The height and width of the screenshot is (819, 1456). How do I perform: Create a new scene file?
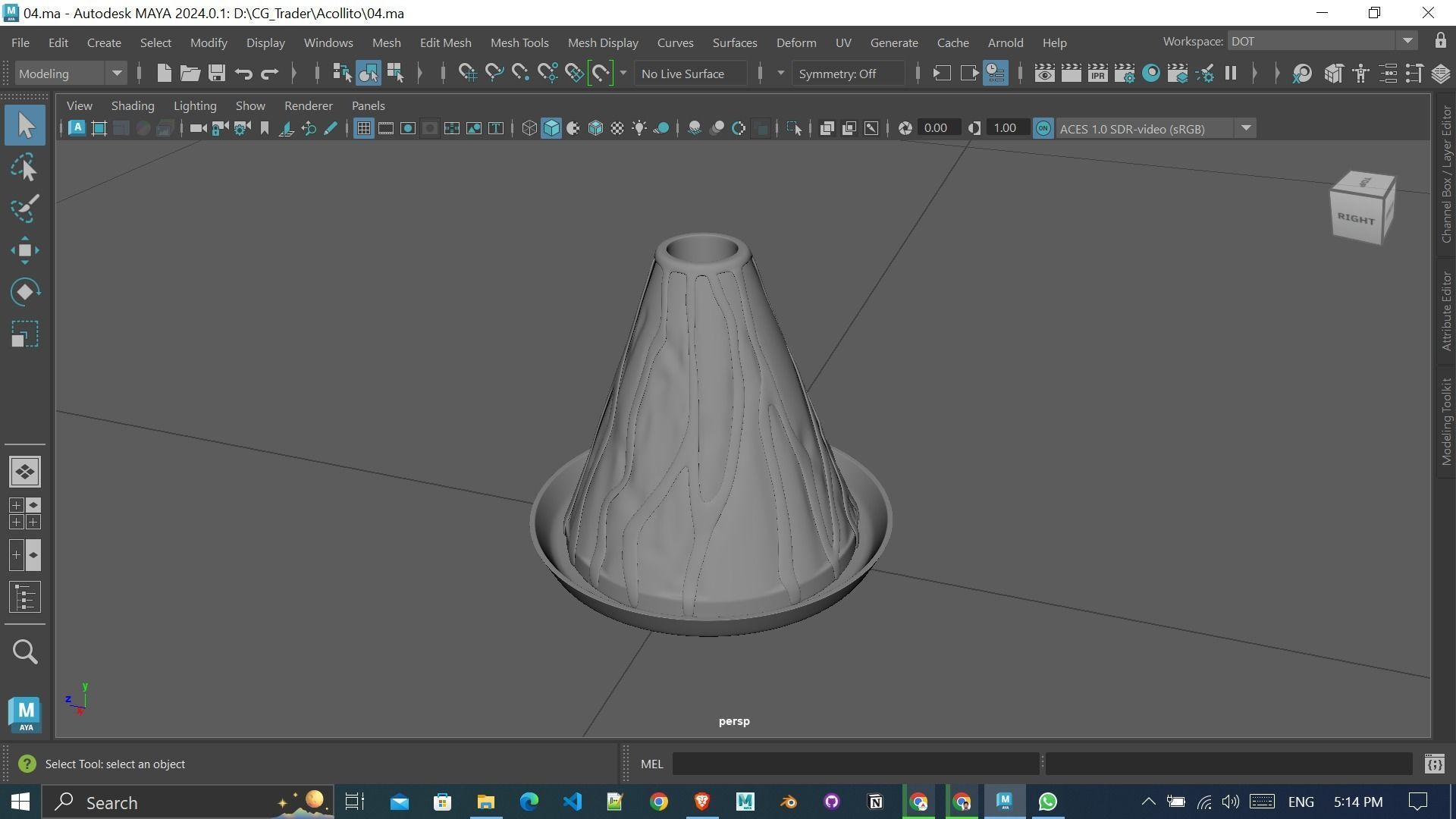click(x=163, y=74)
